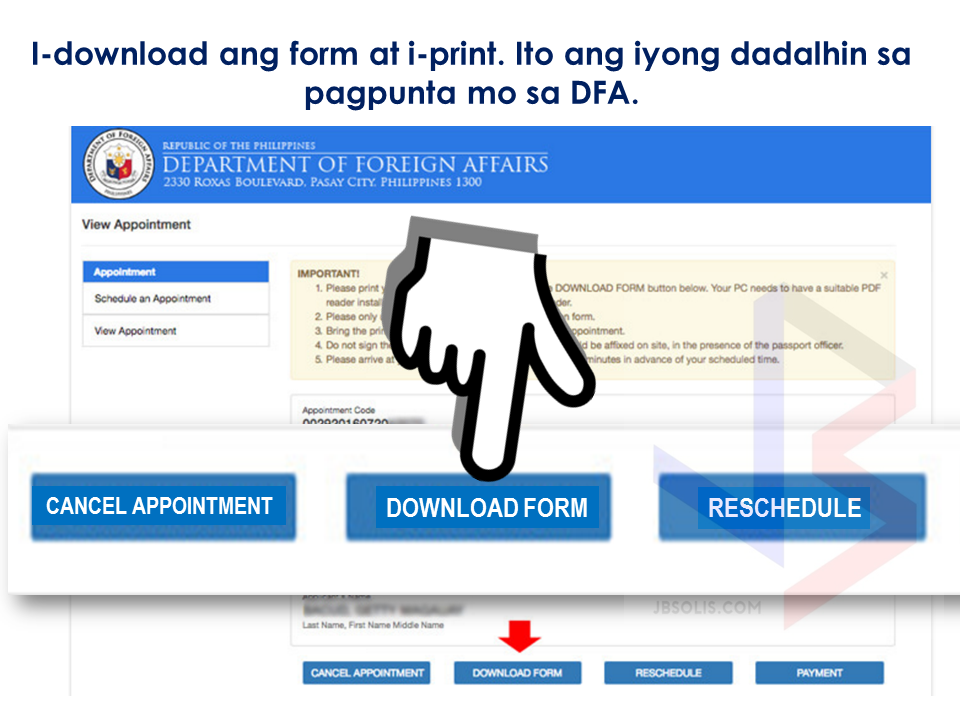Click the 2330 Roxas Boulevard address line

point(322,182)
